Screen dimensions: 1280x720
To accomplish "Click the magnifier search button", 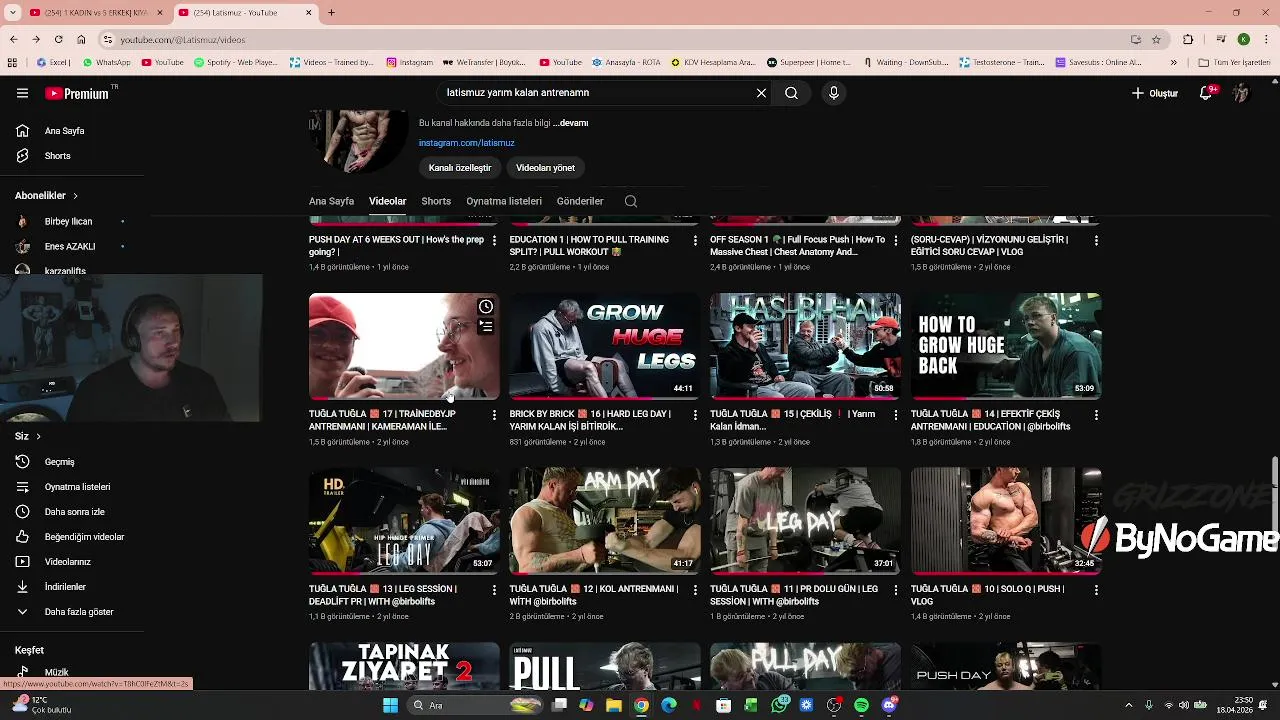I will [x=791, y=93].
